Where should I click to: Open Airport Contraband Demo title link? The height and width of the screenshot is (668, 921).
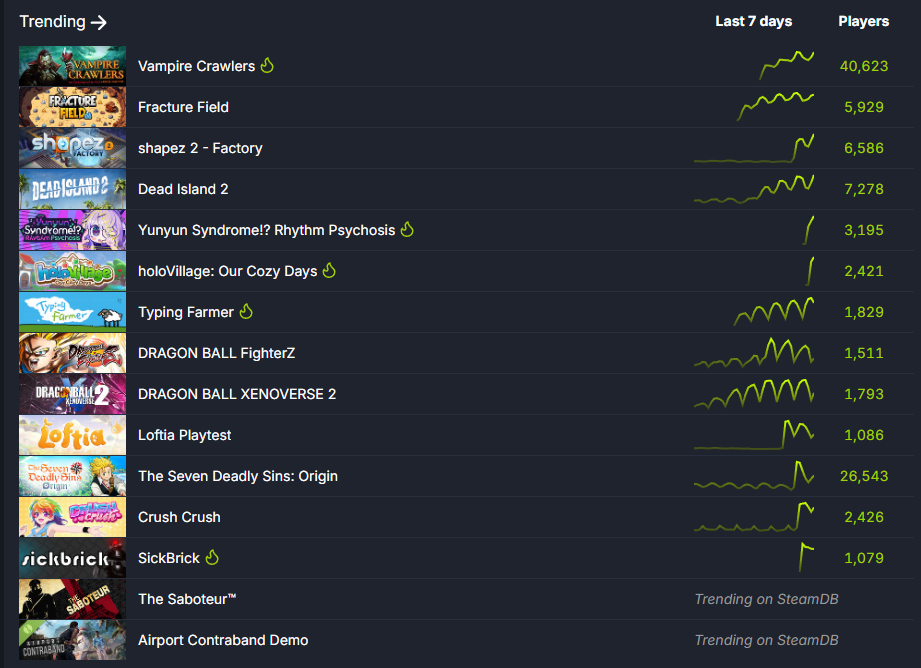click(223, 640)
